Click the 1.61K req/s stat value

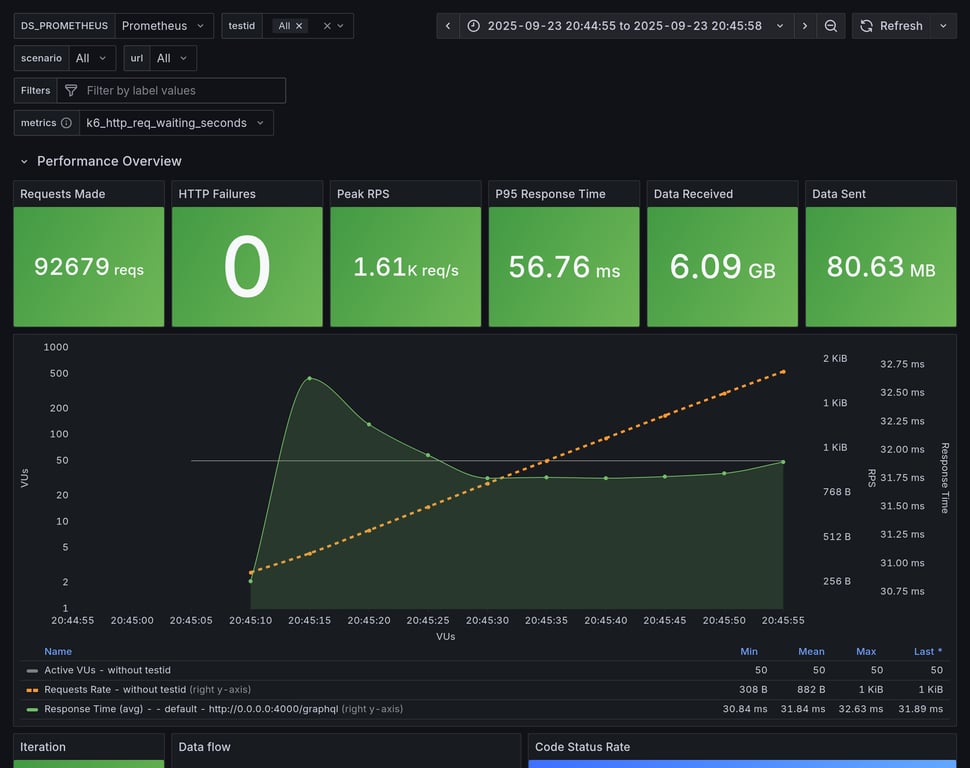pos(406,267)
